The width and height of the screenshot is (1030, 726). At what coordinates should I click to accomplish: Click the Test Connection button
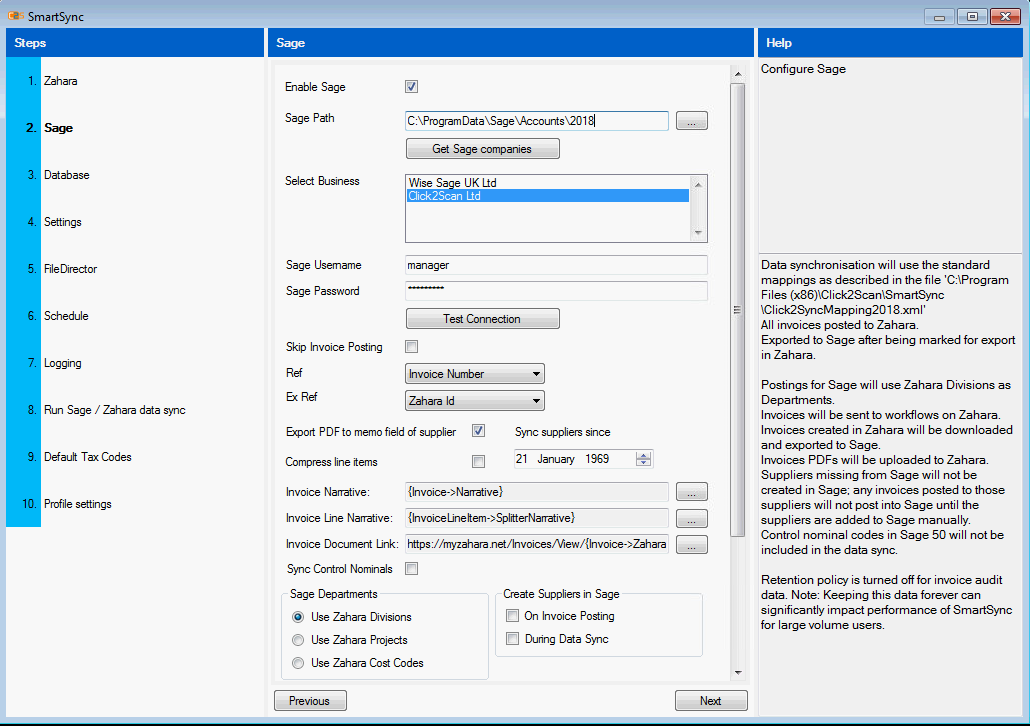483,319
